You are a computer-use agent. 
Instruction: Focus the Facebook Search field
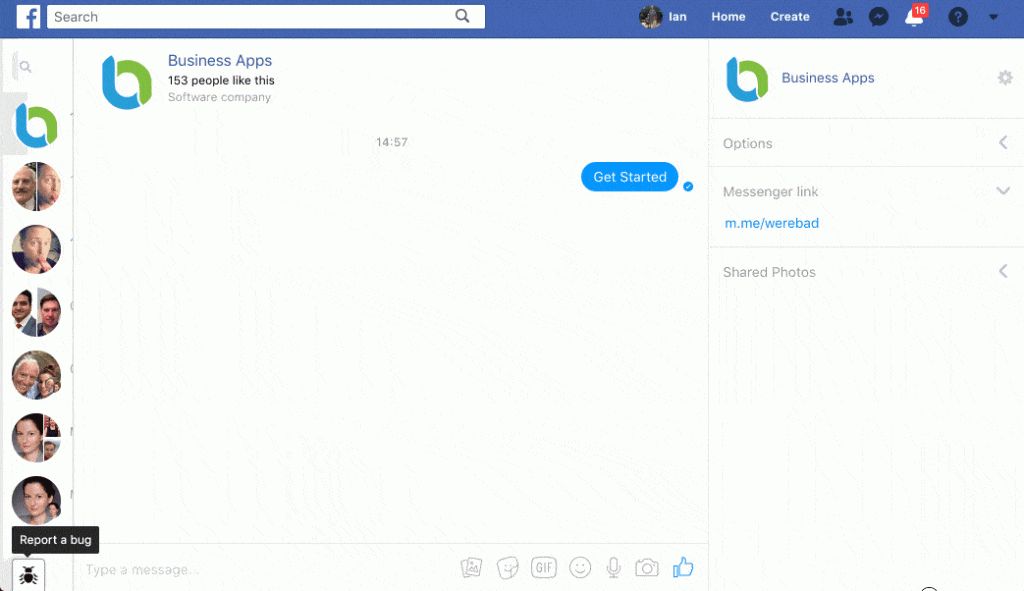click(x=266, y=16)
